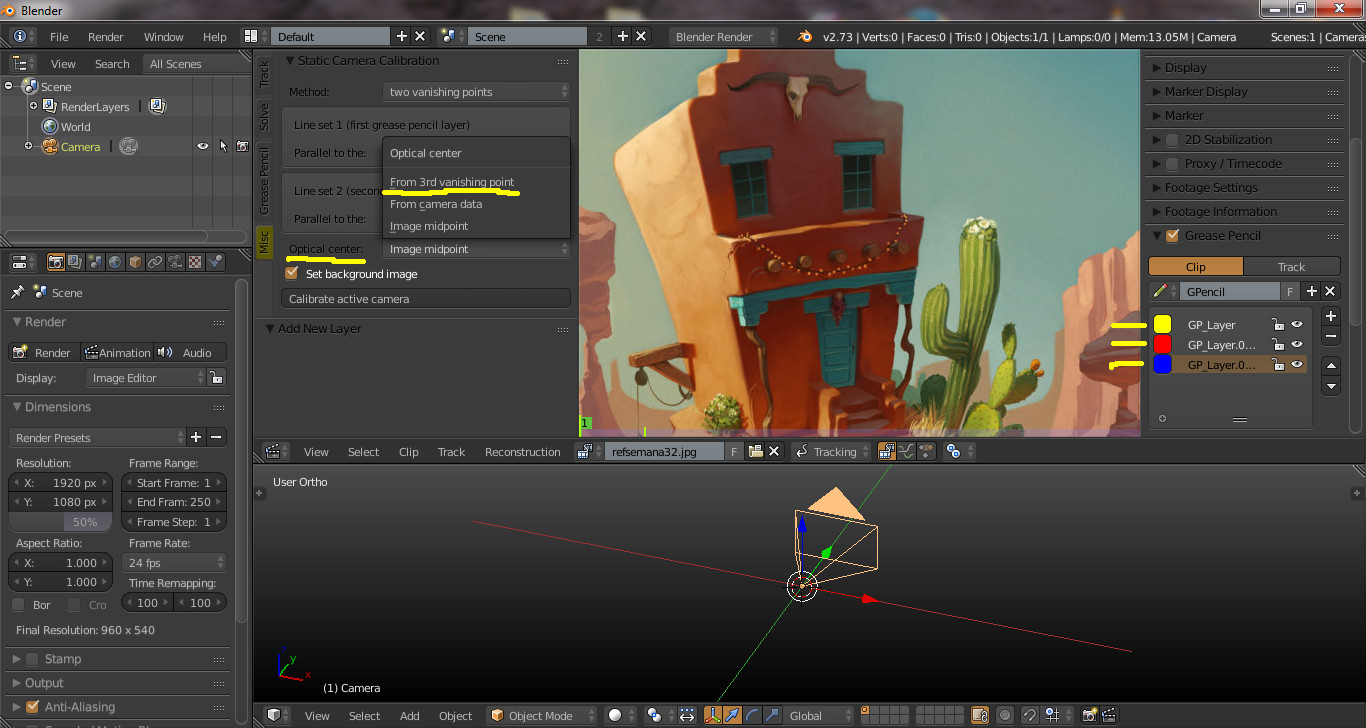Open the calibration Method dropdown

click(476, 92)
